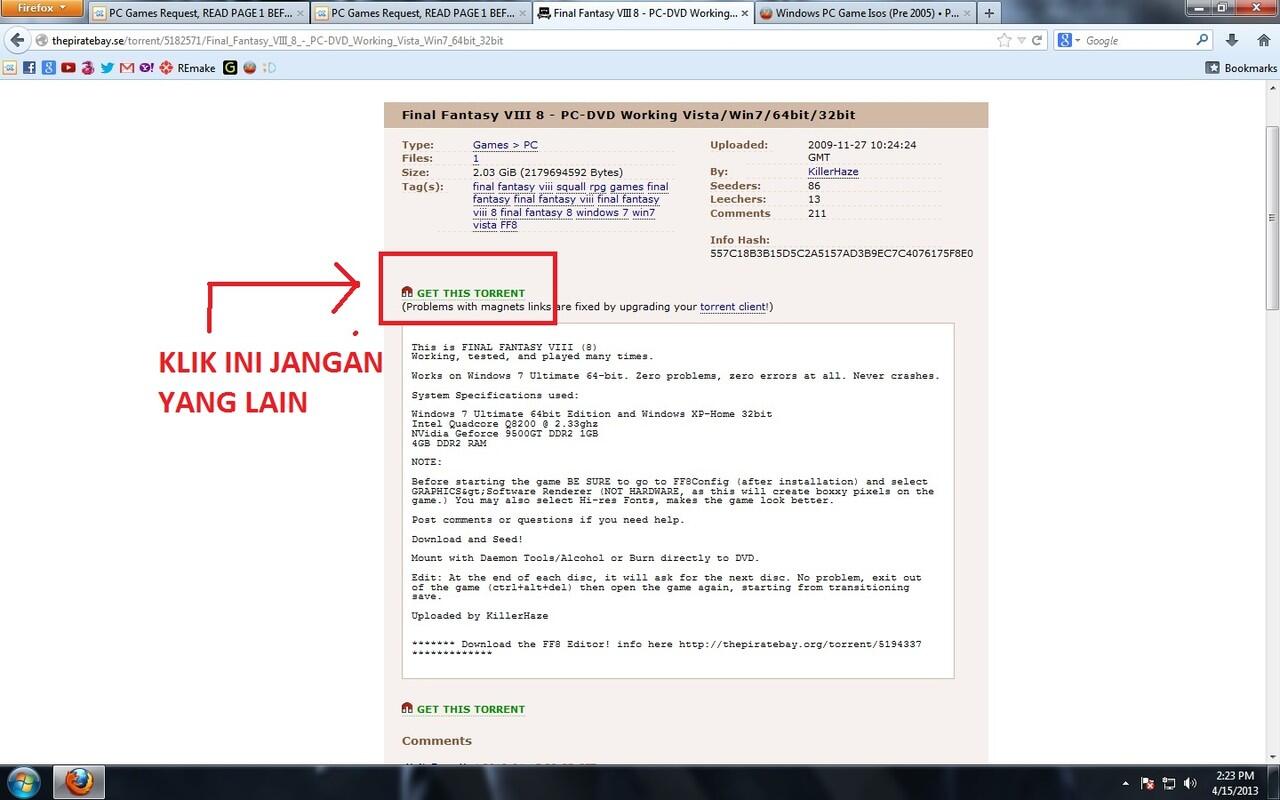Click the back navigation arrow
This screenshot has width=1280, height=800.
point(16,40)
